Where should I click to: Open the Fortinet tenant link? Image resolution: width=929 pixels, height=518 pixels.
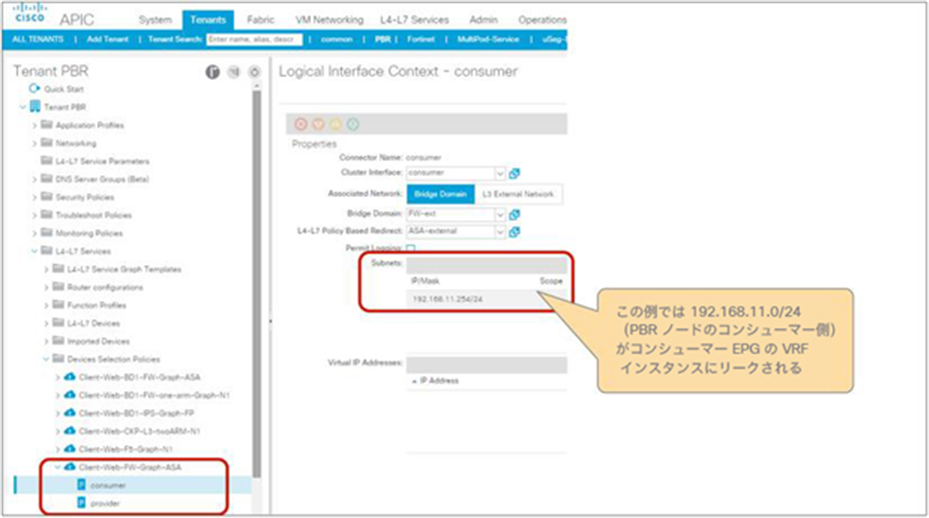click(x=421, y=39)
